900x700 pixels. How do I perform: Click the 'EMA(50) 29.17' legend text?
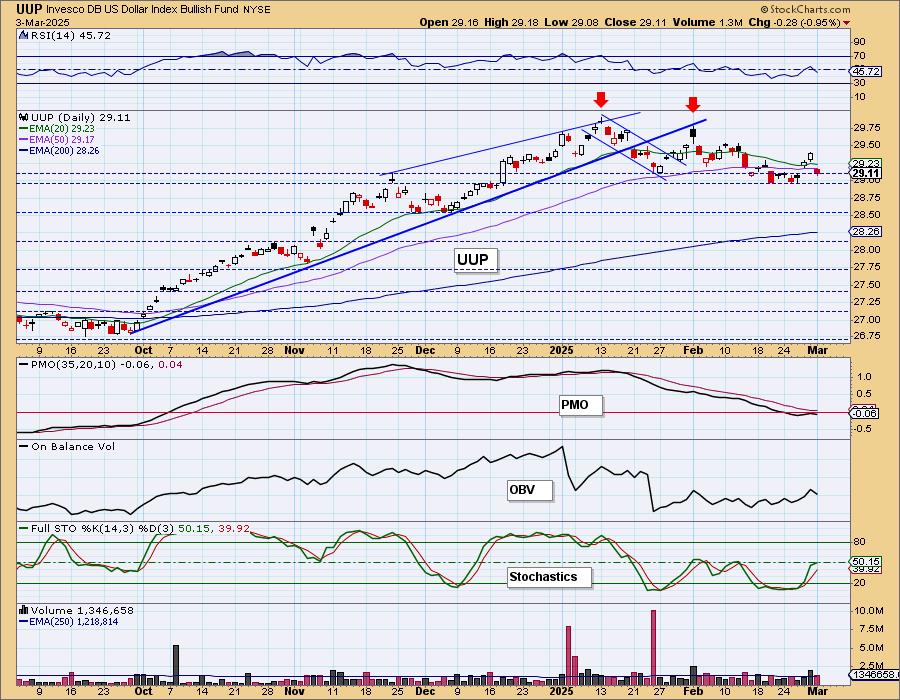[62, 139]
